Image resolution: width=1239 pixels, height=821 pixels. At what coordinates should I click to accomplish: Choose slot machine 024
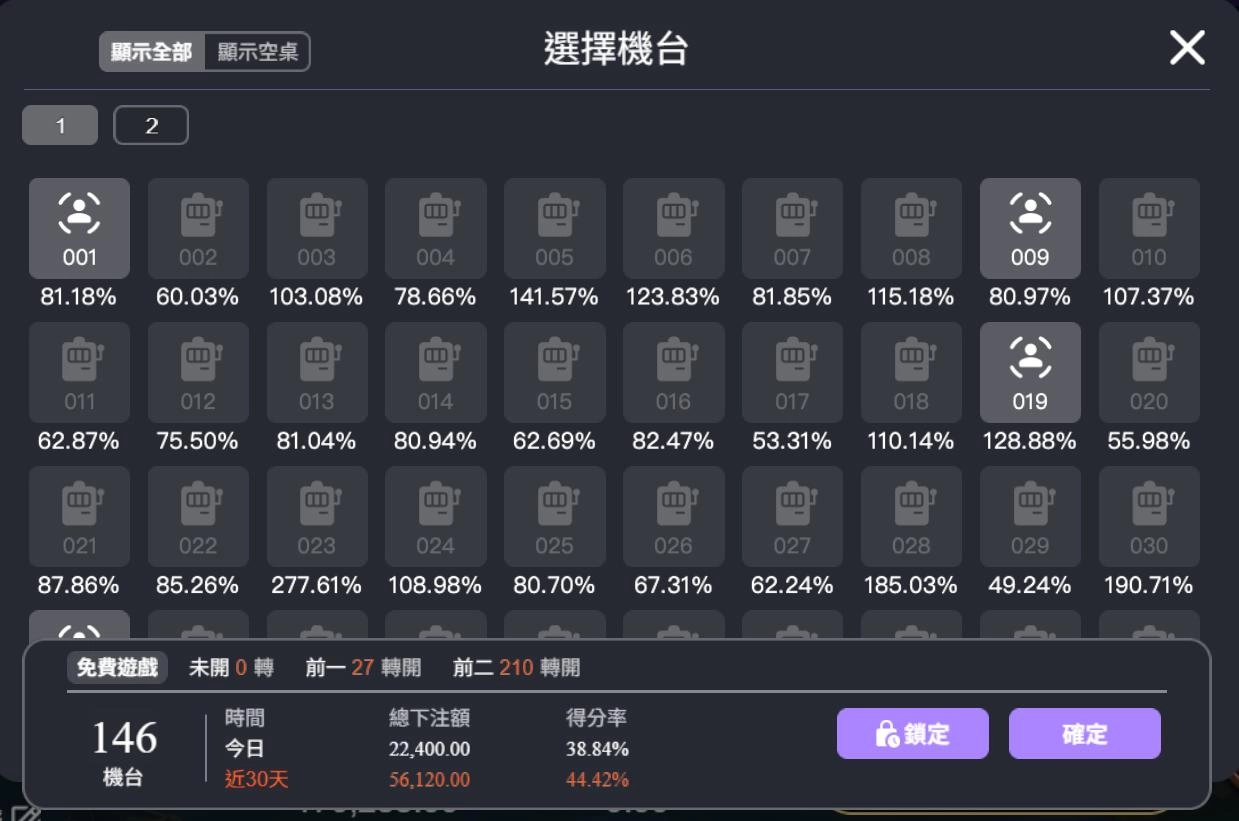(x=436, y=516)
